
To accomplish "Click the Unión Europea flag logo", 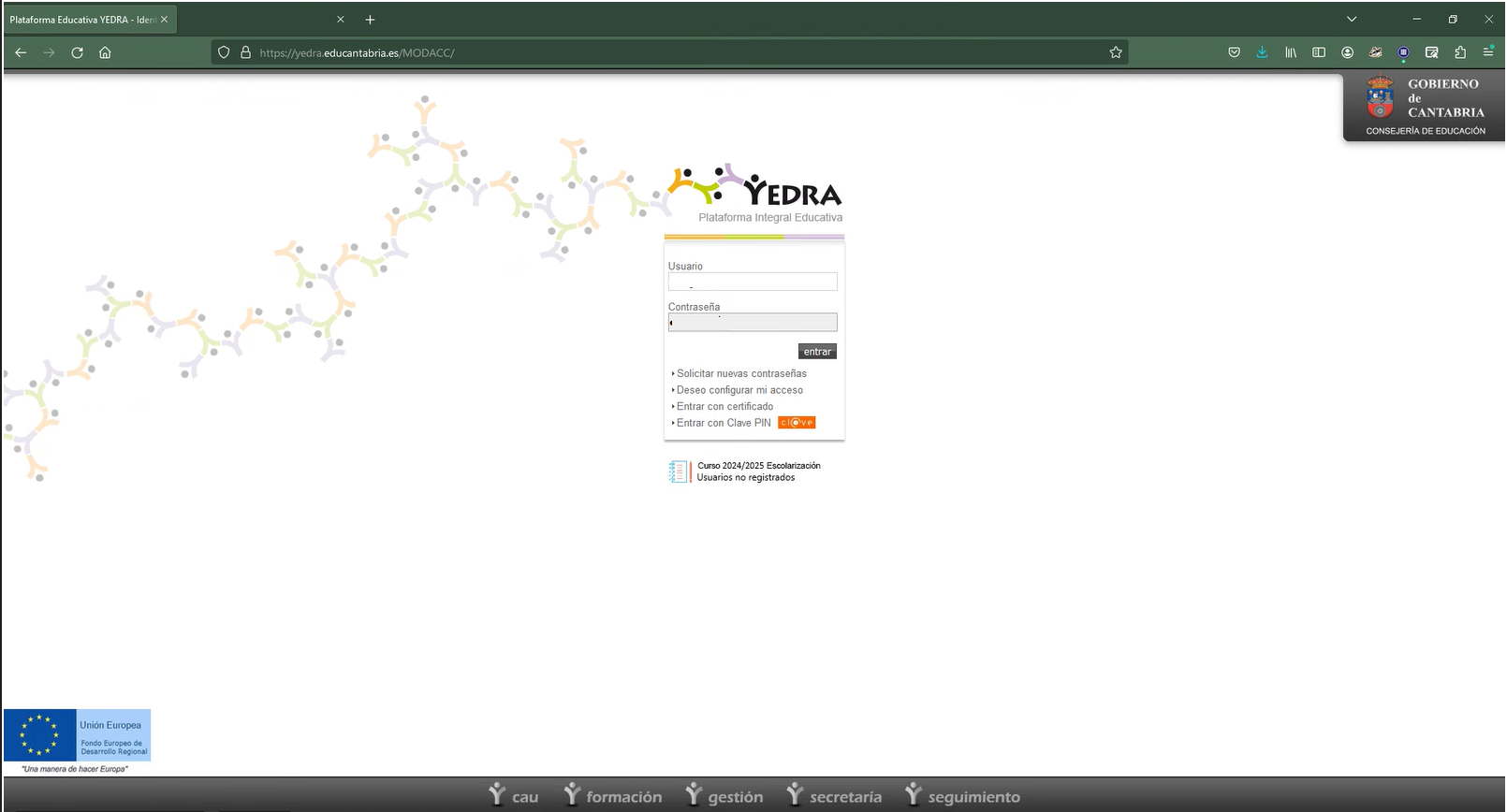I will pyautogui.click(x=77, y=735).
